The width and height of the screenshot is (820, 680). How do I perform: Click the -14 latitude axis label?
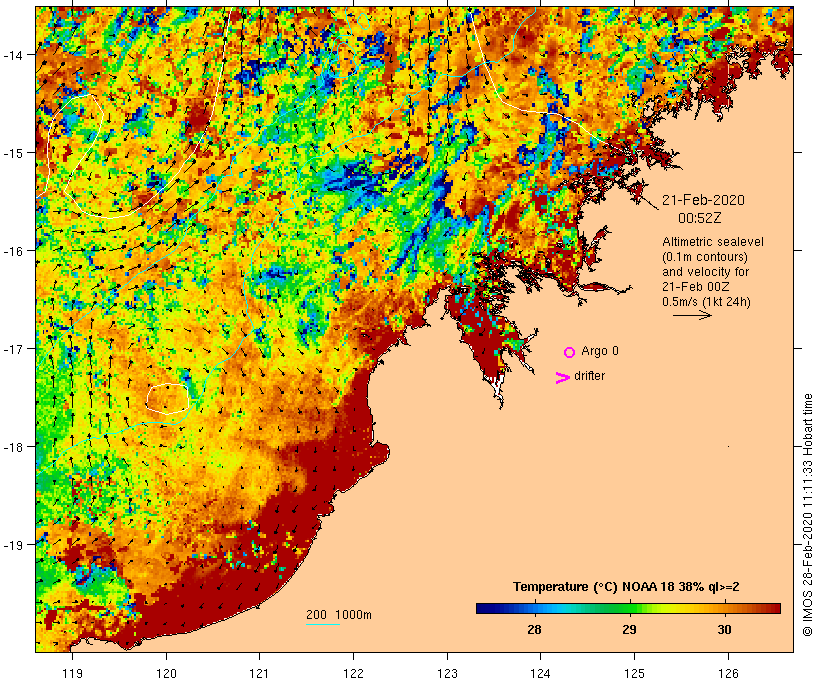coord(14,54)
